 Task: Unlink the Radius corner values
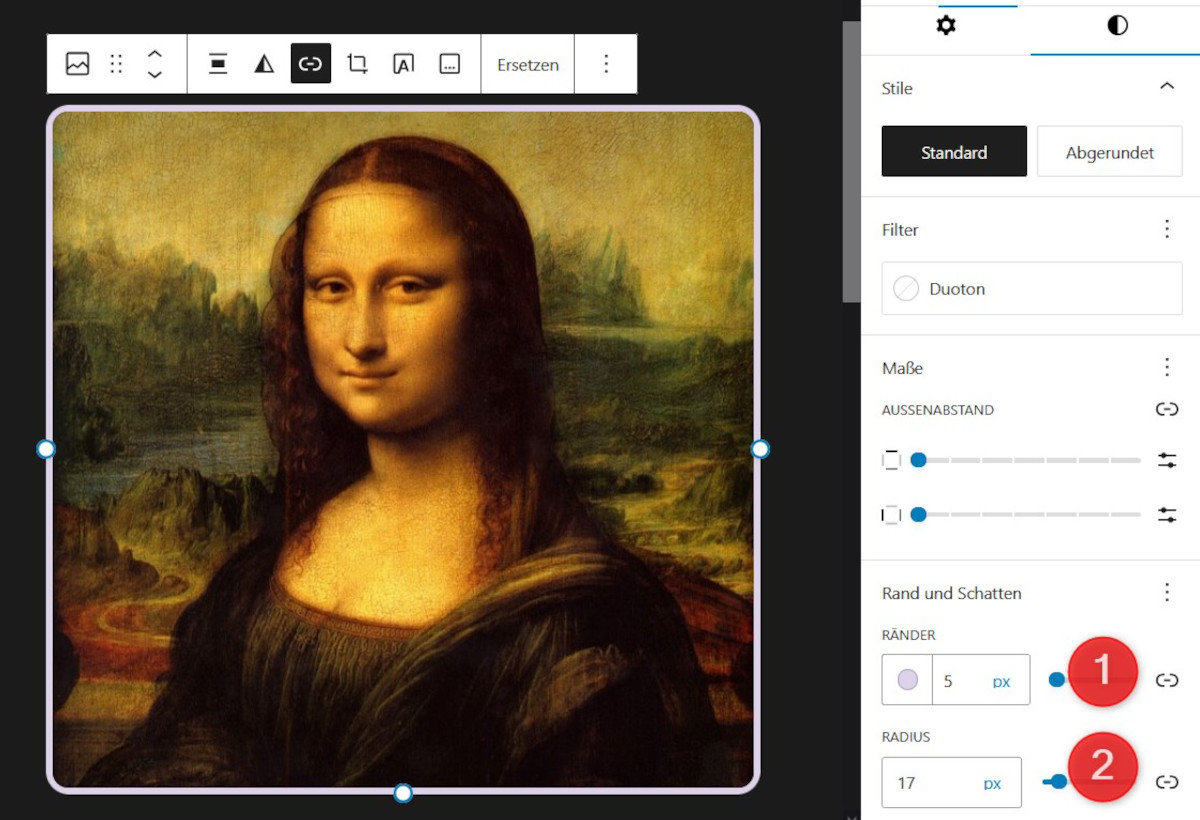click(1166, 782)
